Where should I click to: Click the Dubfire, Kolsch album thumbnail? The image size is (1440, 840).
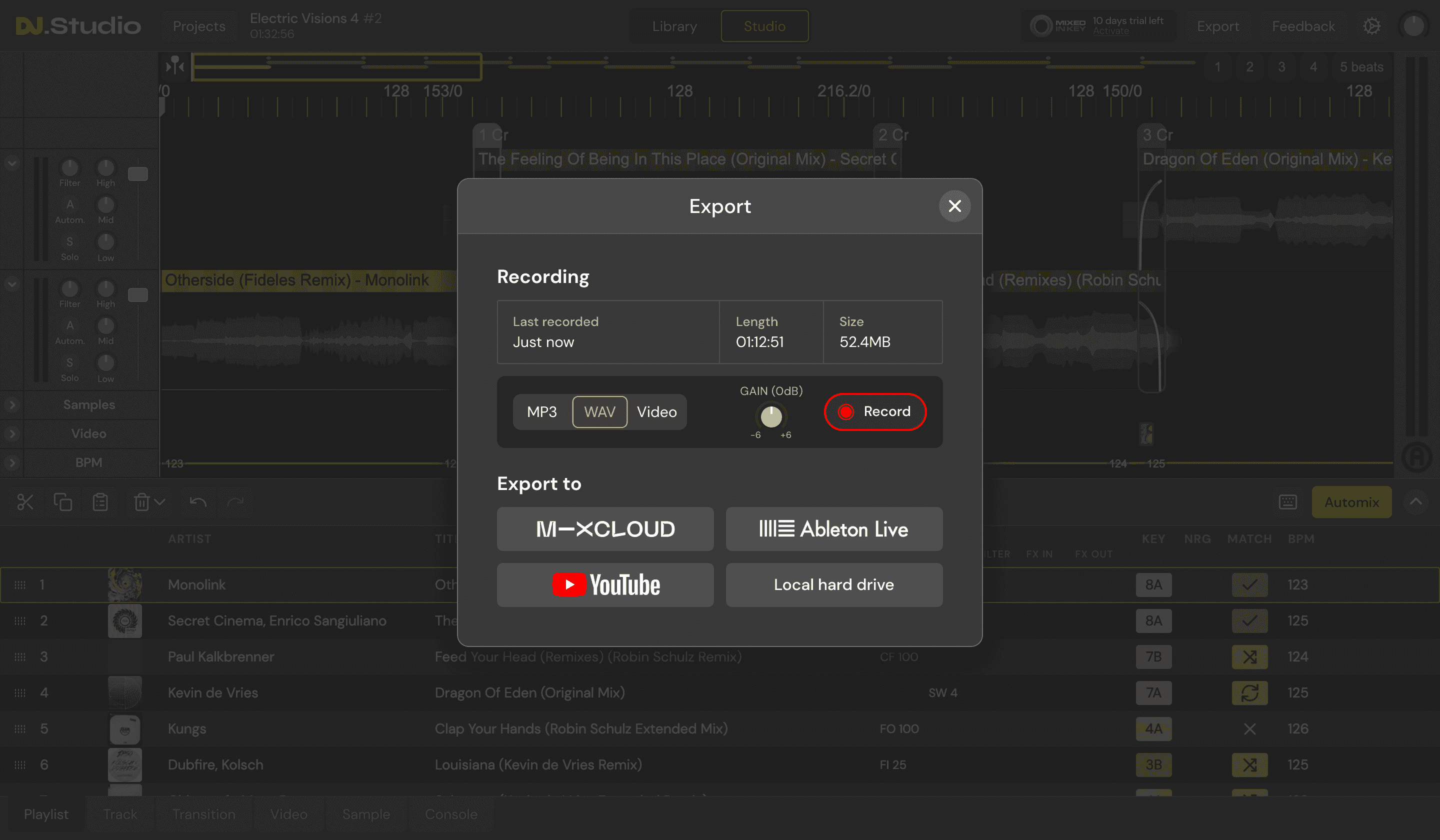[124, 764]
